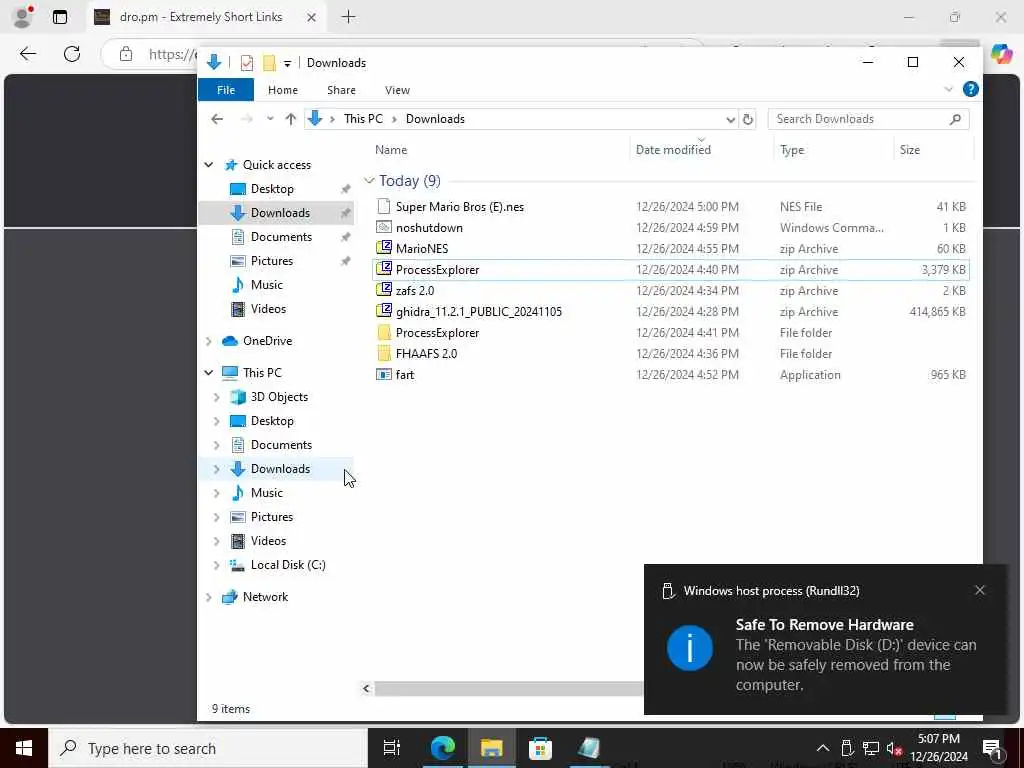Select the fart application file
Screen dimensions: 1024x768
click(405, 375)
